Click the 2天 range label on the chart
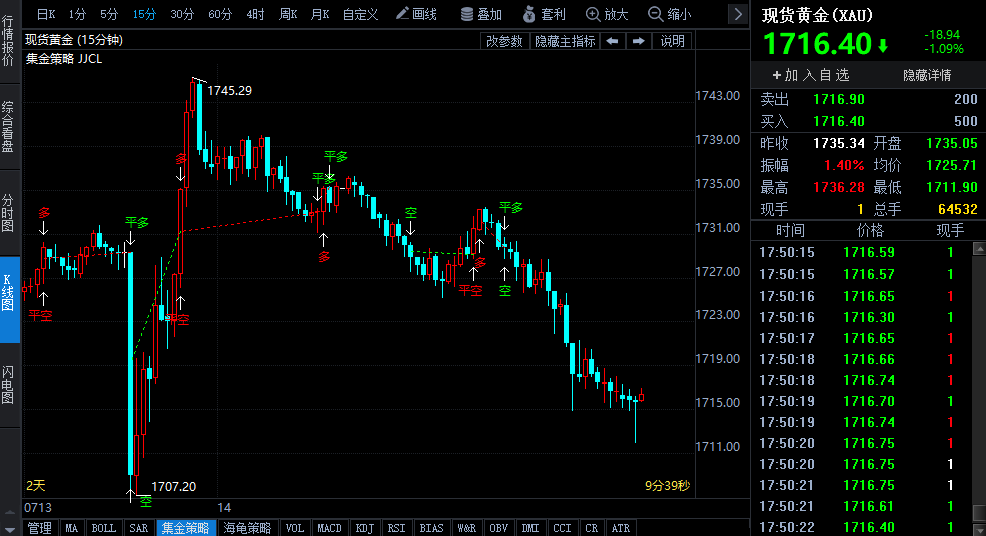This screenshot has width=986, height=536. click(x=36, y=486)
